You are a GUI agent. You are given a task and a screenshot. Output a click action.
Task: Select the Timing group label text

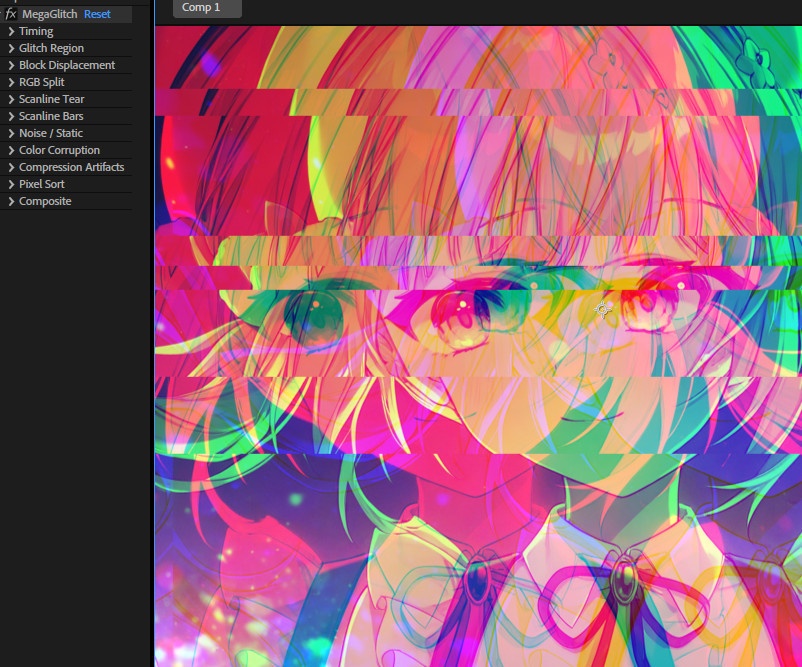36,31
